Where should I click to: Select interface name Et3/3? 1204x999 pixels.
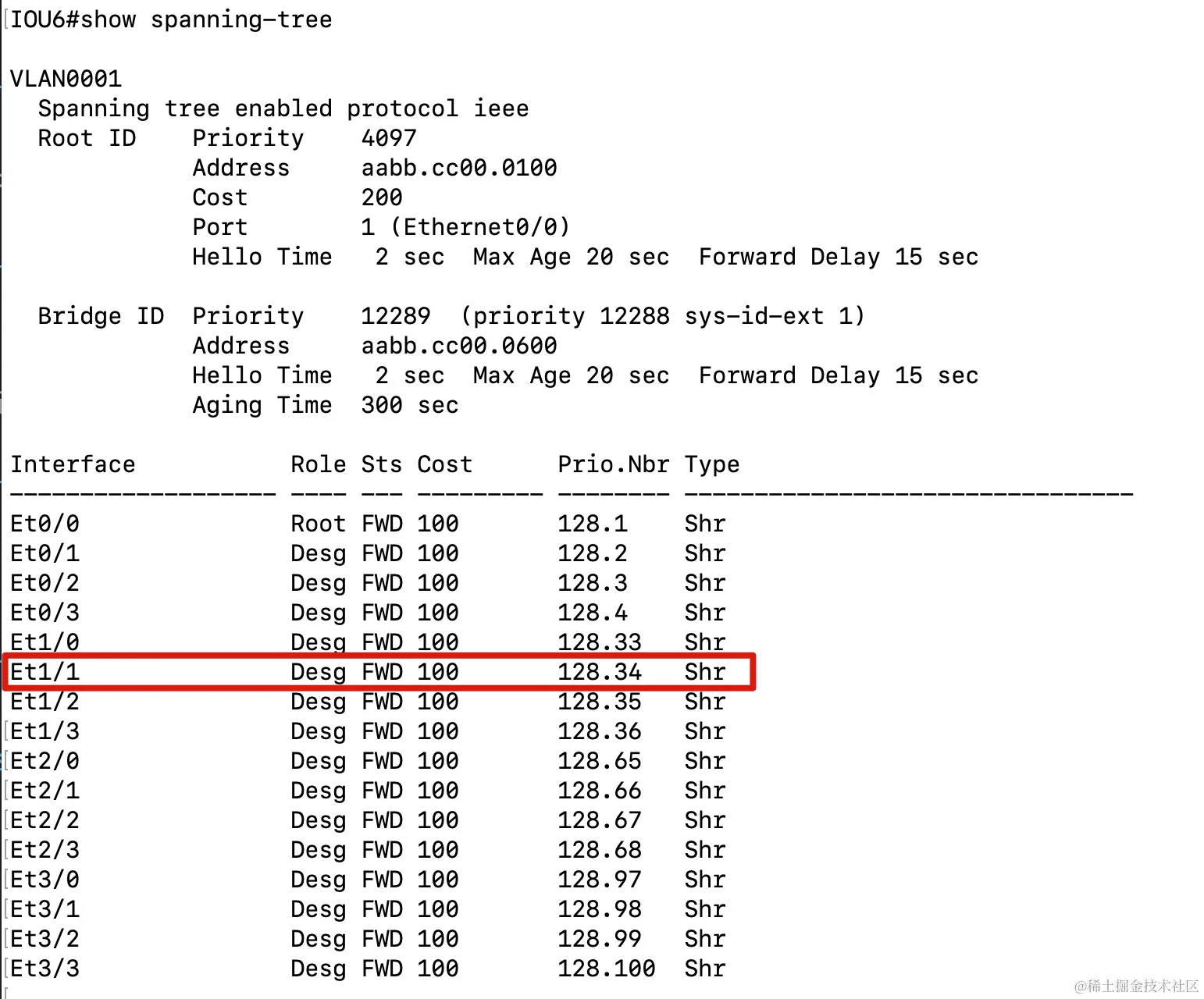pyautogui.click(x=45, y=969)
